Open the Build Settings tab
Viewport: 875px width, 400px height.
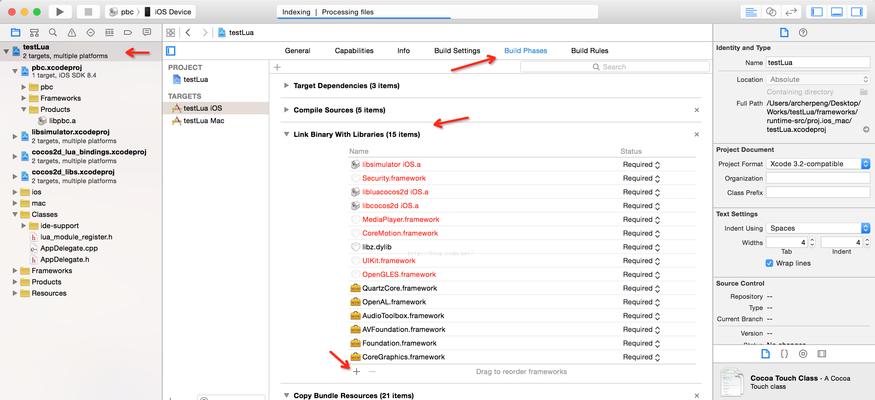(x=457, y=51)
